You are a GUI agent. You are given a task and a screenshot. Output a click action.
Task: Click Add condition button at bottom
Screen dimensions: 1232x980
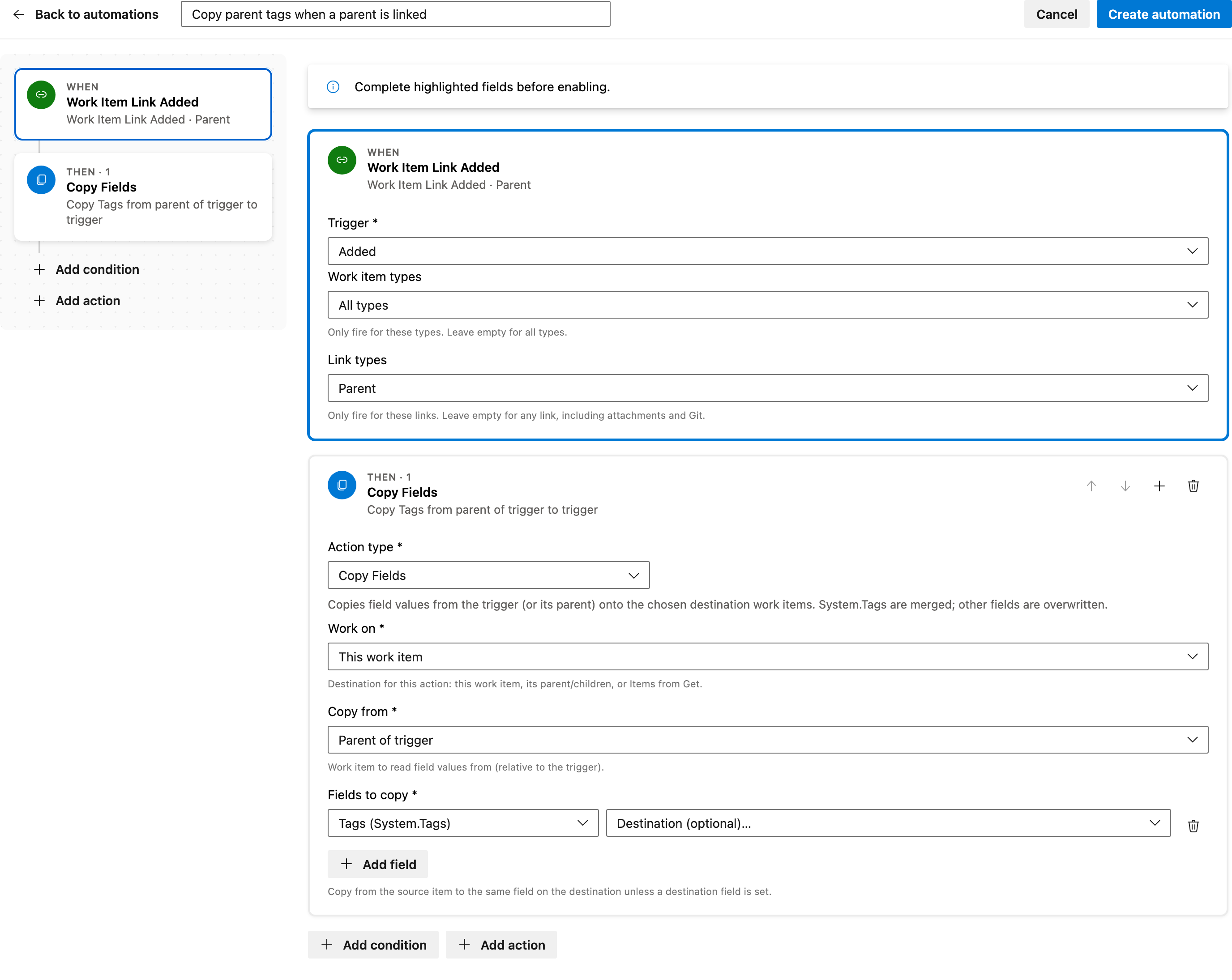(373, 945)
